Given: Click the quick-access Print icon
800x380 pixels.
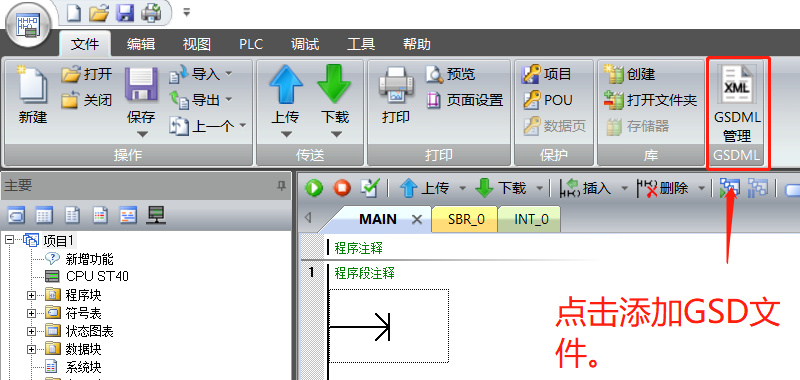Looking at the screenshot, I should tap(151, 12).
